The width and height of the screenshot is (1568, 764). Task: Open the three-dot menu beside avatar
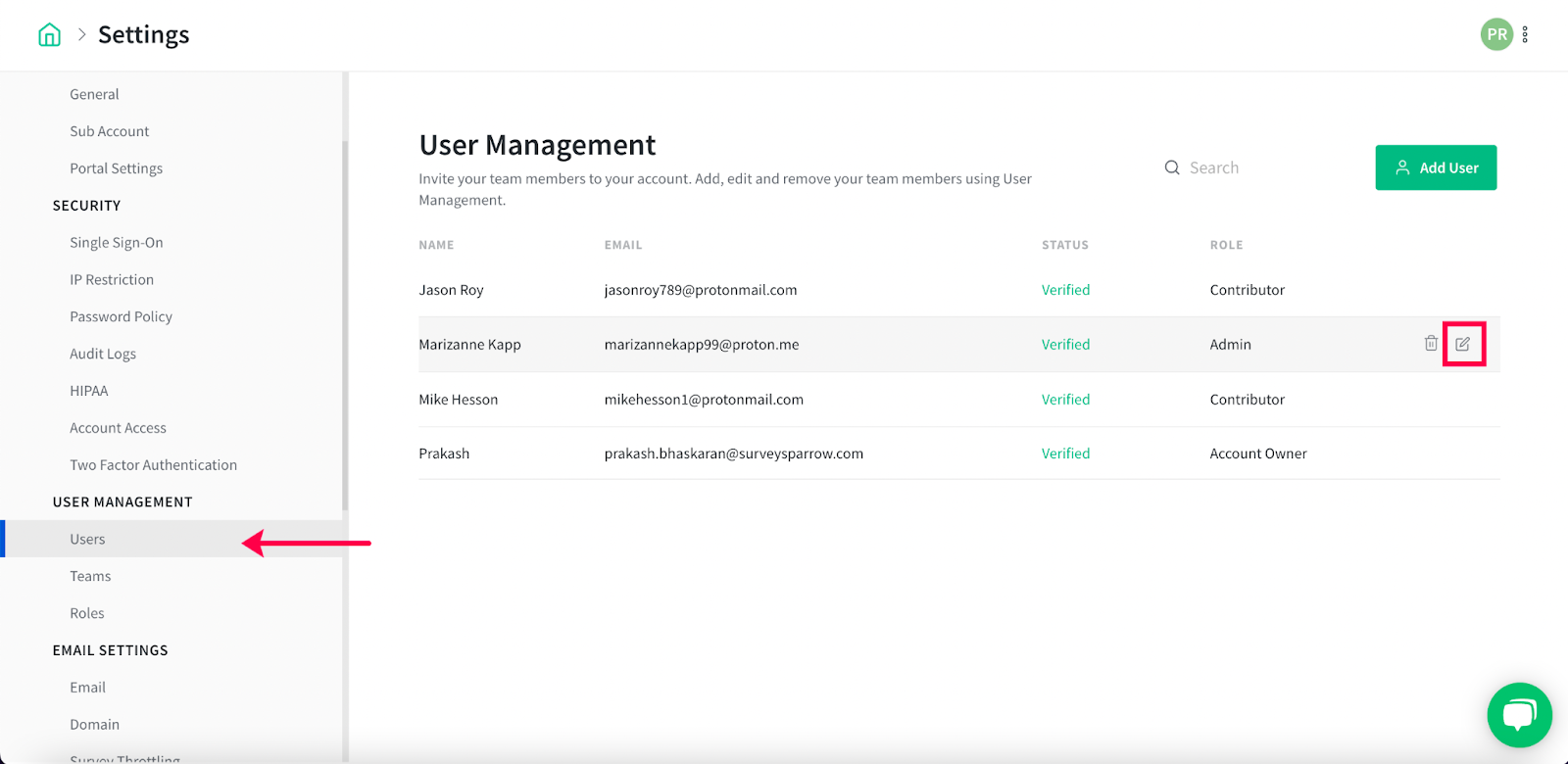(x=1525, y=34)
